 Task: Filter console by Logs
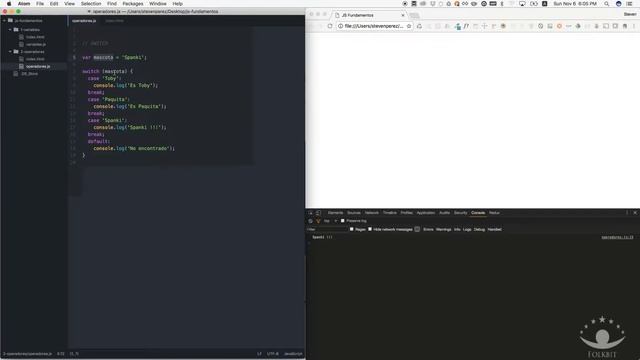(x=467, y=229)
